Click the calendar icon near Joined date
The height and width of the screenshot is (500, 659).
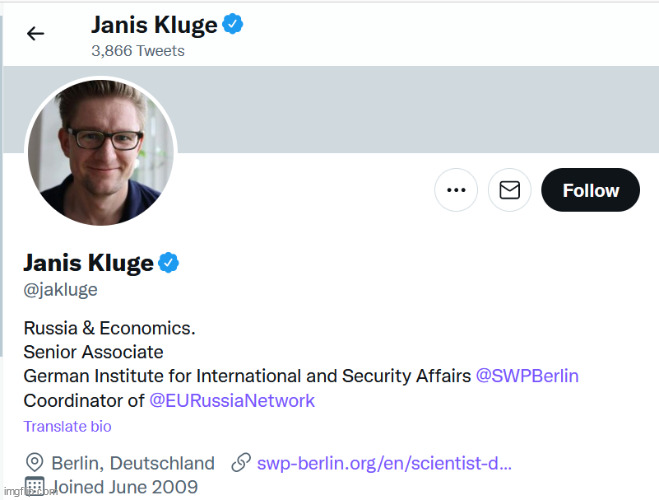tap(35, 487)
